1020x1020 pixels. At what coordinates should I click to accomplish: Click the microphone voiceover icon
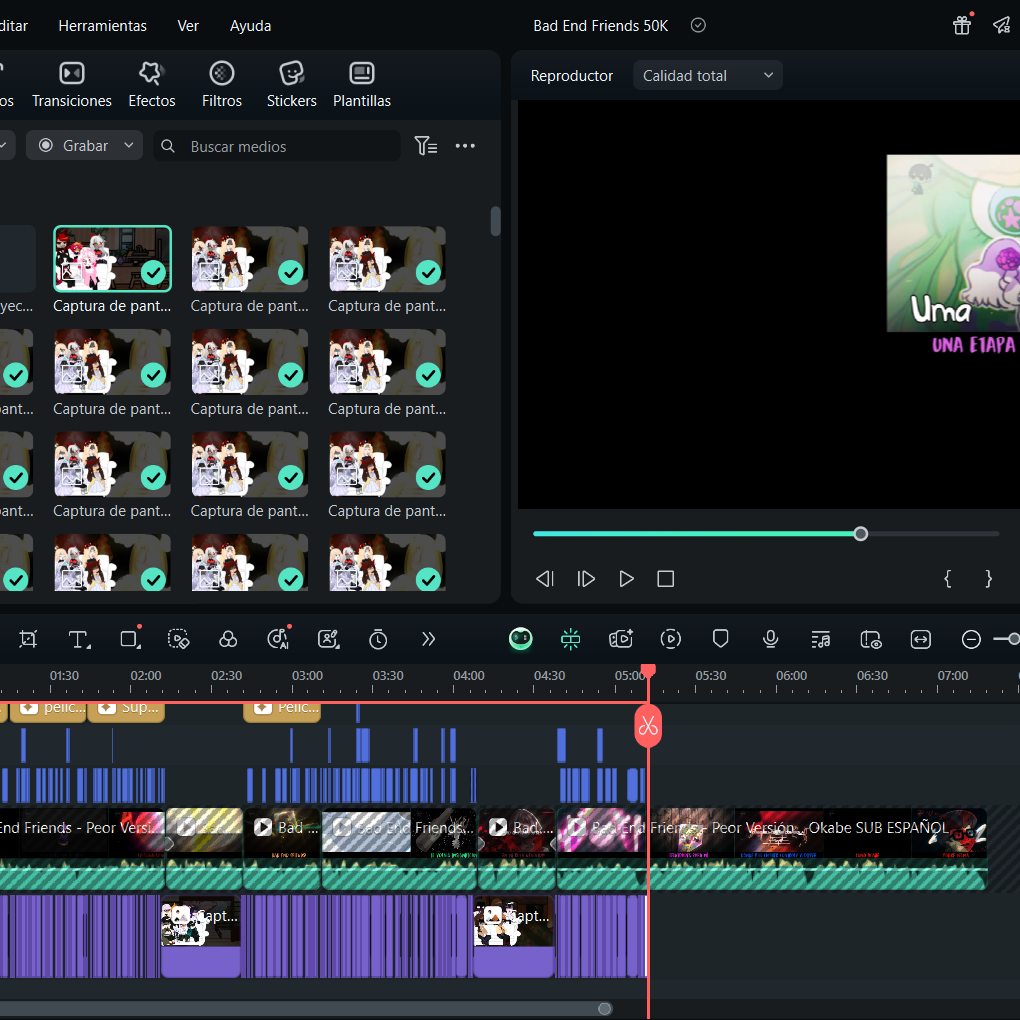coord(770,639)
